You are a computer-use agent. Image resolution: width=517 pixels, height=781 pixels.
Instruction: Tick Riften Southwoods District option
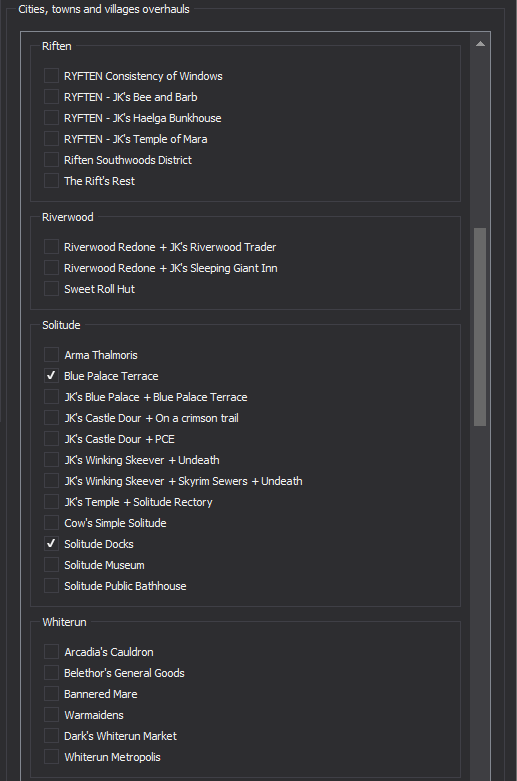click(51, 159)
